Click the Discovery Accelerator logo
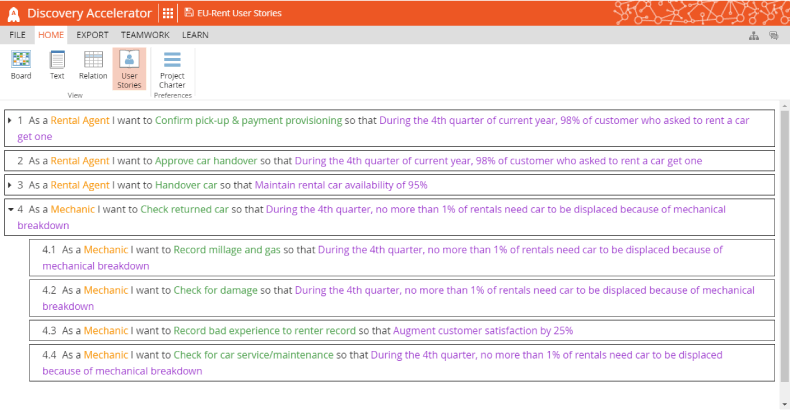Viewport: 790px width, 410px height. (13, 13)
